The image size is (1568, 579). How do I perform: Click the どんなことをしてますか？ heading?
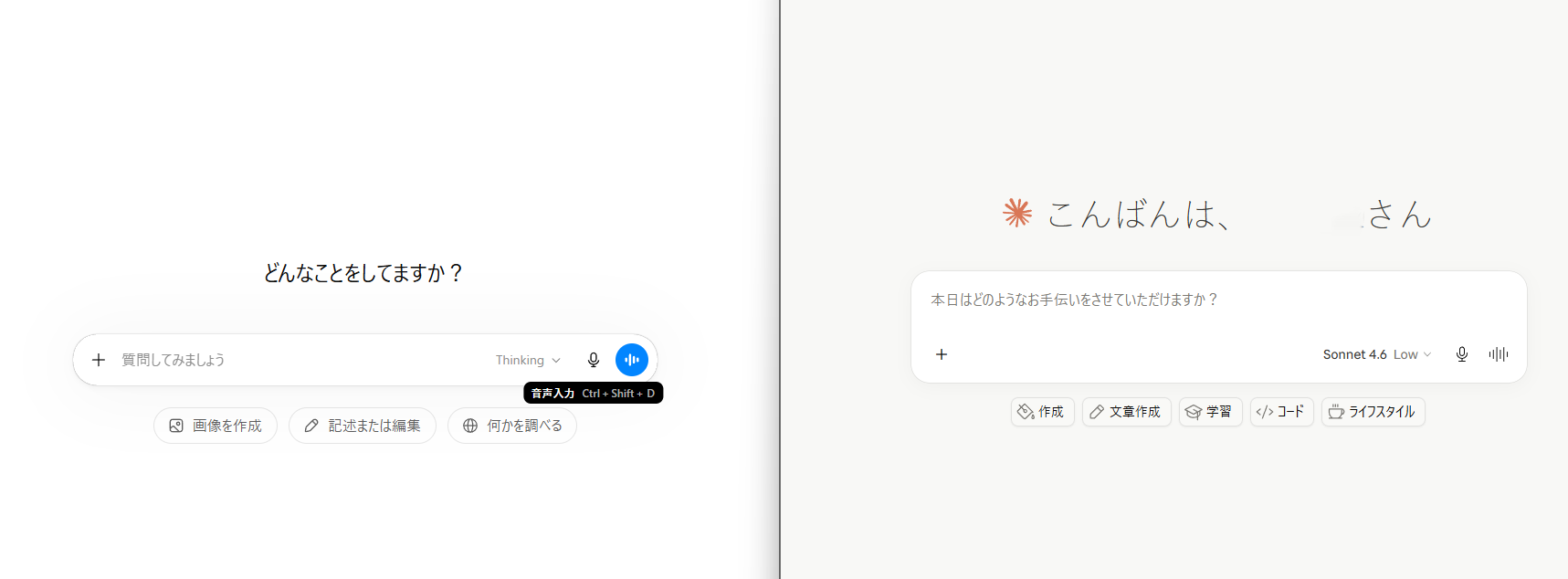tap(363, 273)
